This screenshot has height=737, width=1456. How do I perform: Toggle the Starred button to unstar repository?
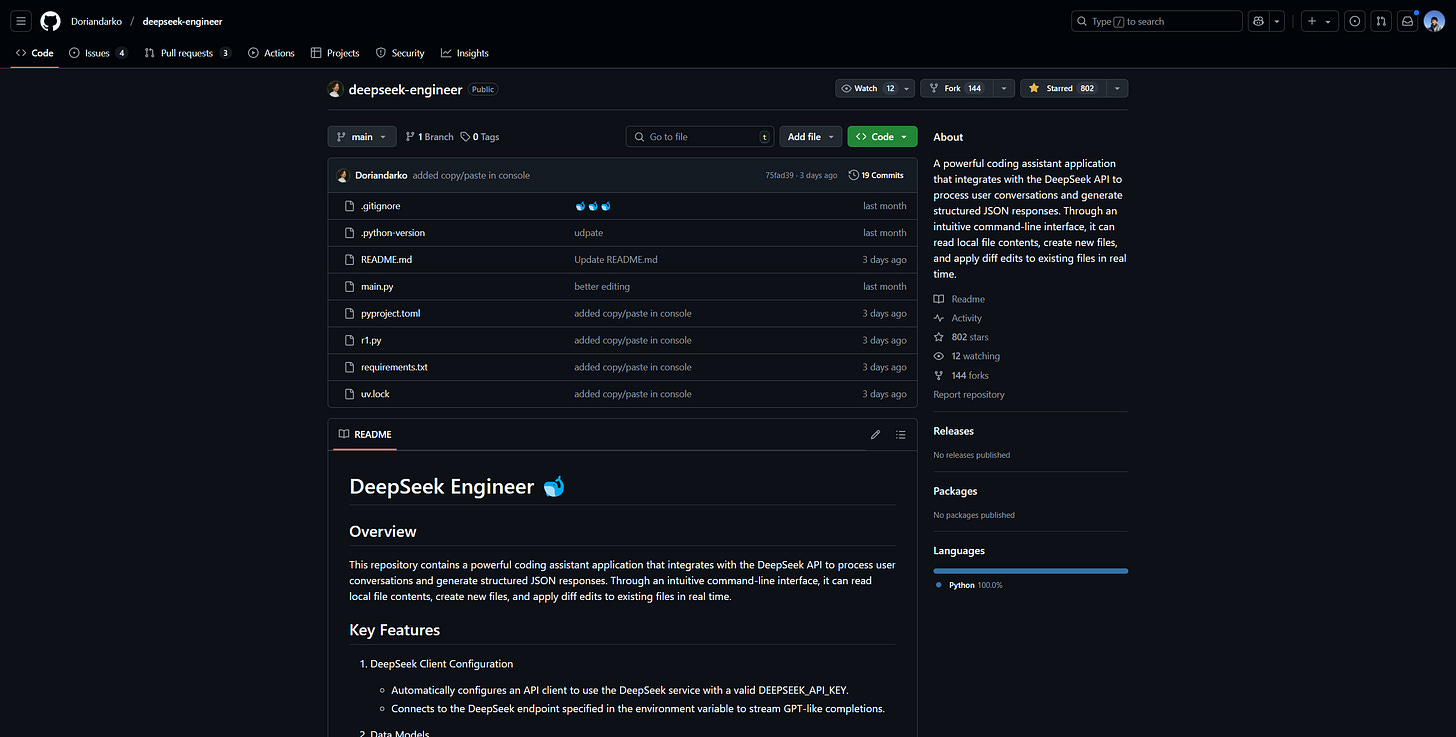(1062, 88)
